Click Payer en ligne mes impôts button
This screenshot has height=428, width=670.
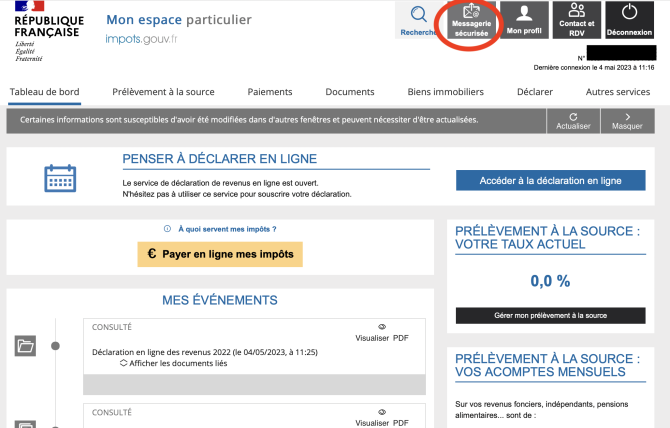(220, 254)
